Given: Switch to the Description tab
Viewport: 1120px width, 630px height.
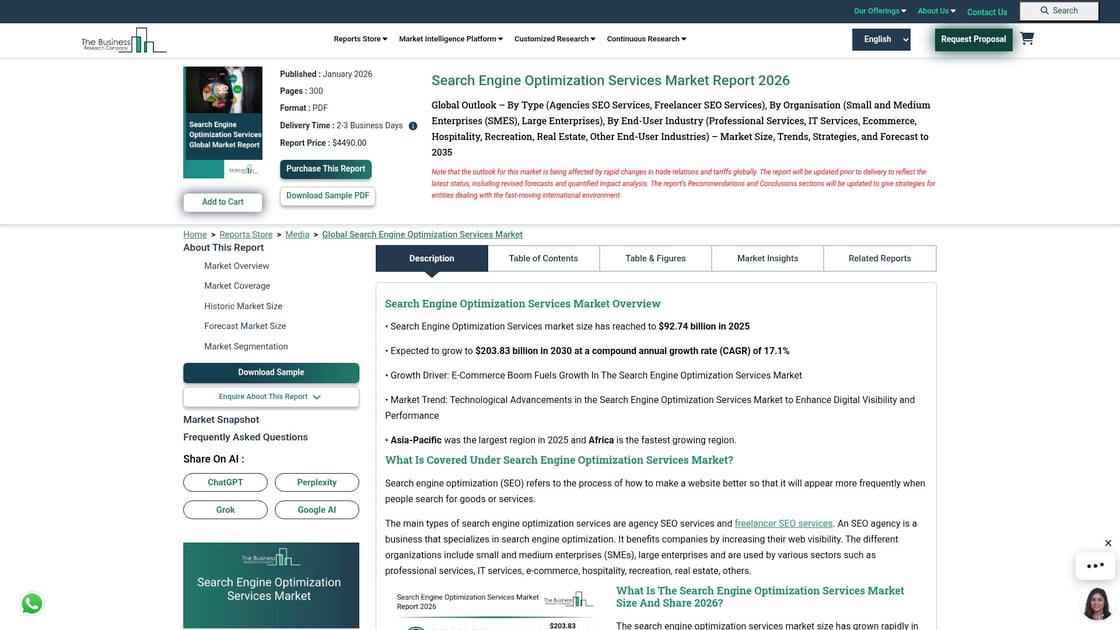Looking at the screenshot, I should coord(431,259).
